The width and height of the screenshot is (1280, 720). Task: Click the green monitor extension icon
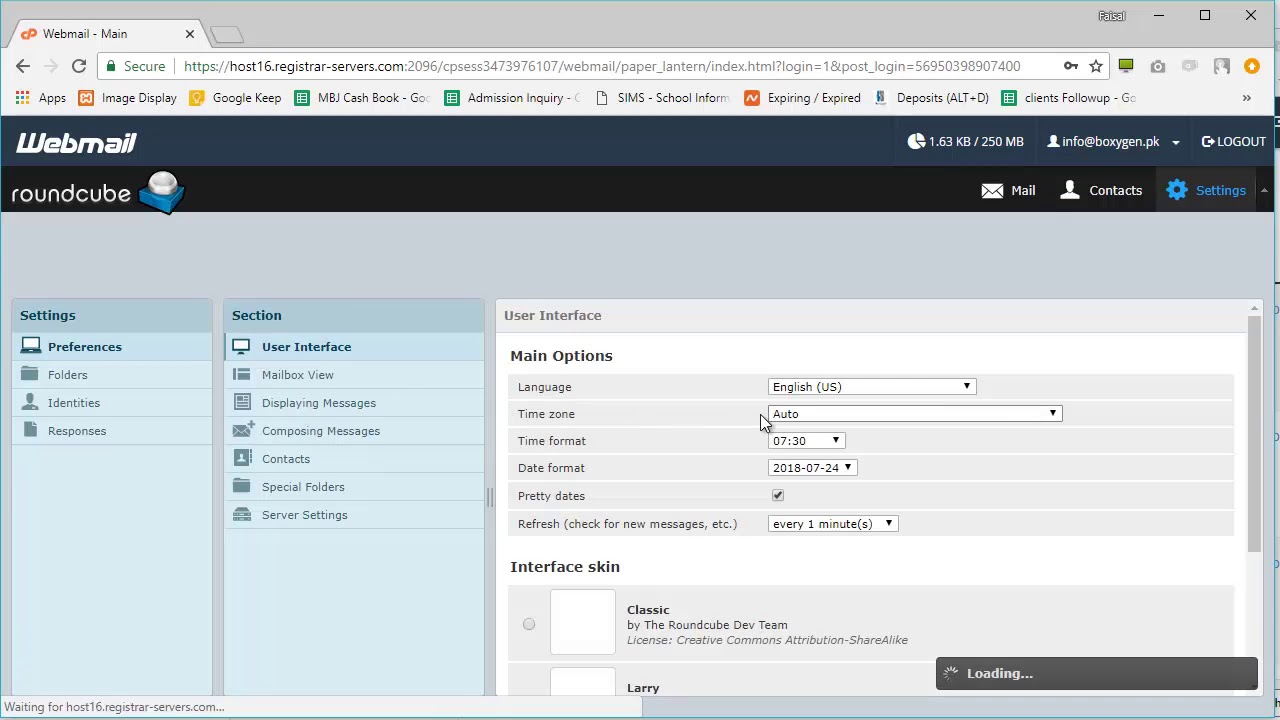1126,66
